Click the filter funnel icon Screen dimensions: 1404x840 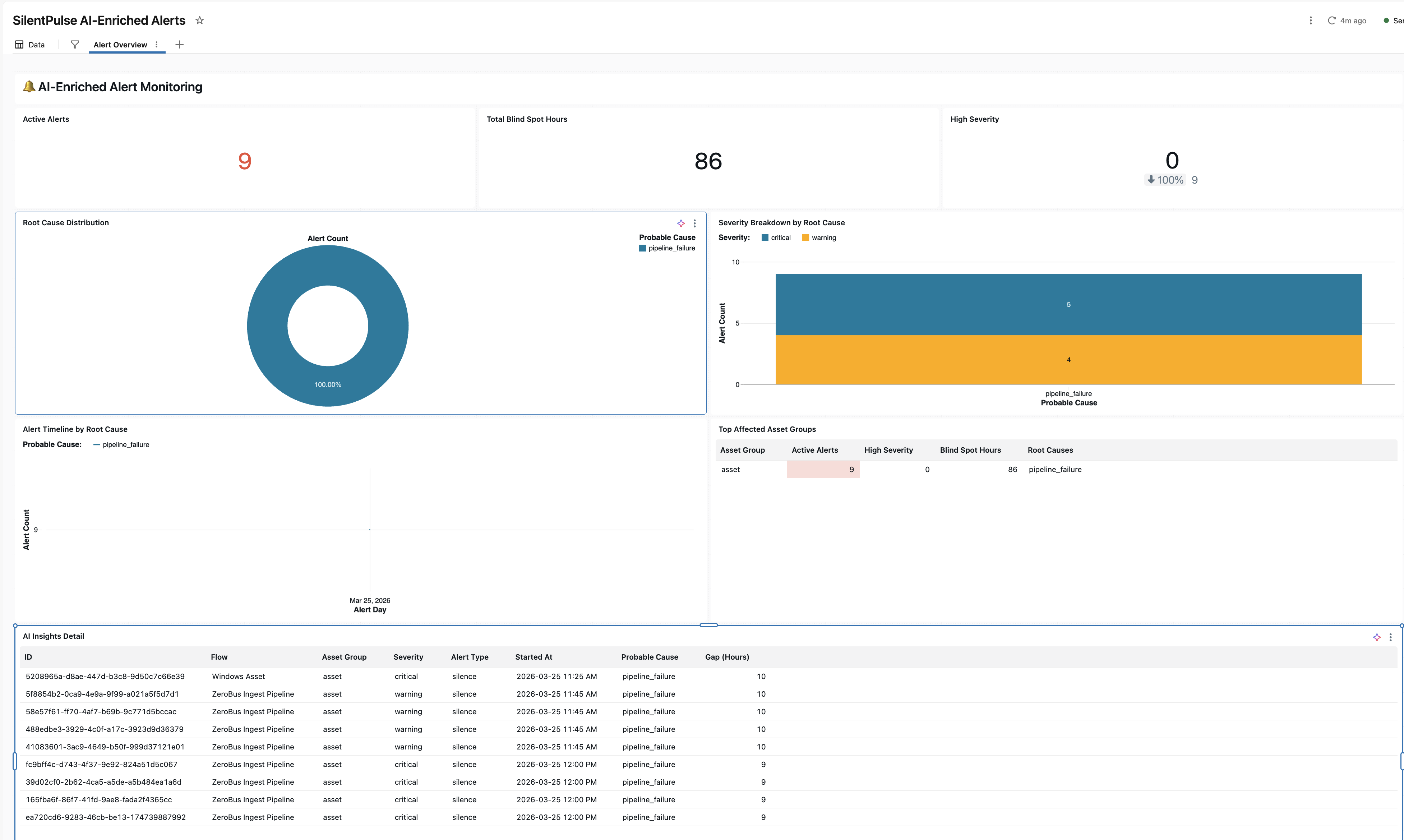[x=75, y=45]
